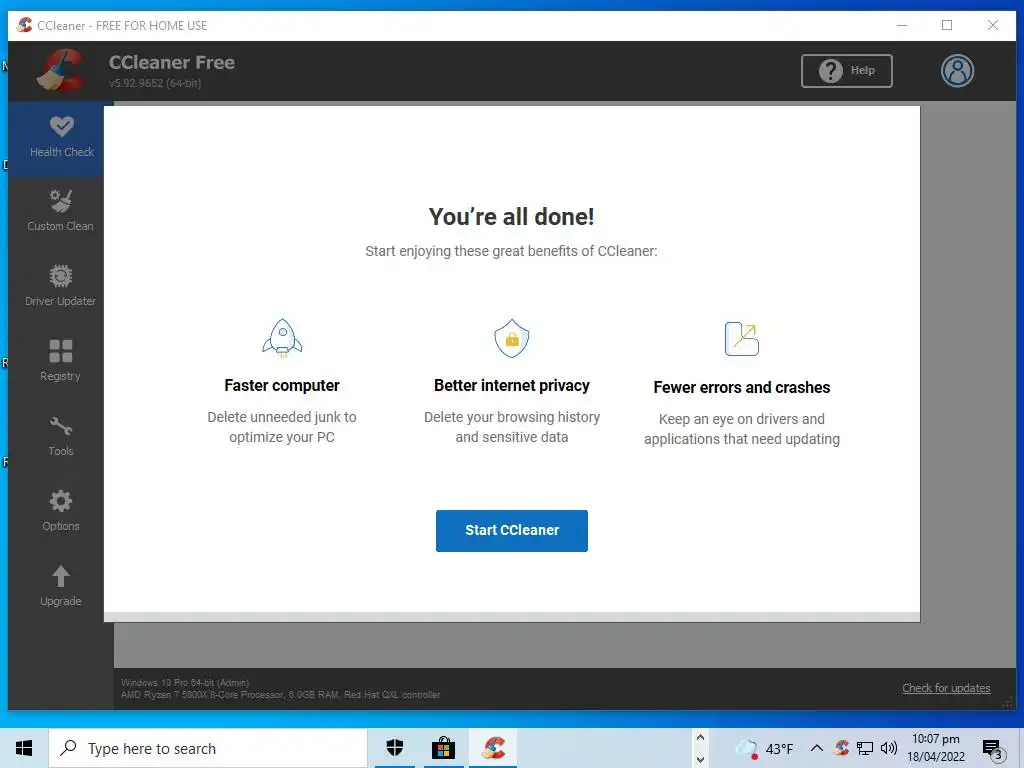Click the Fewer errors and crashes icon
This screenshot has width=1024, height=768.
click(x=741, y=339)
